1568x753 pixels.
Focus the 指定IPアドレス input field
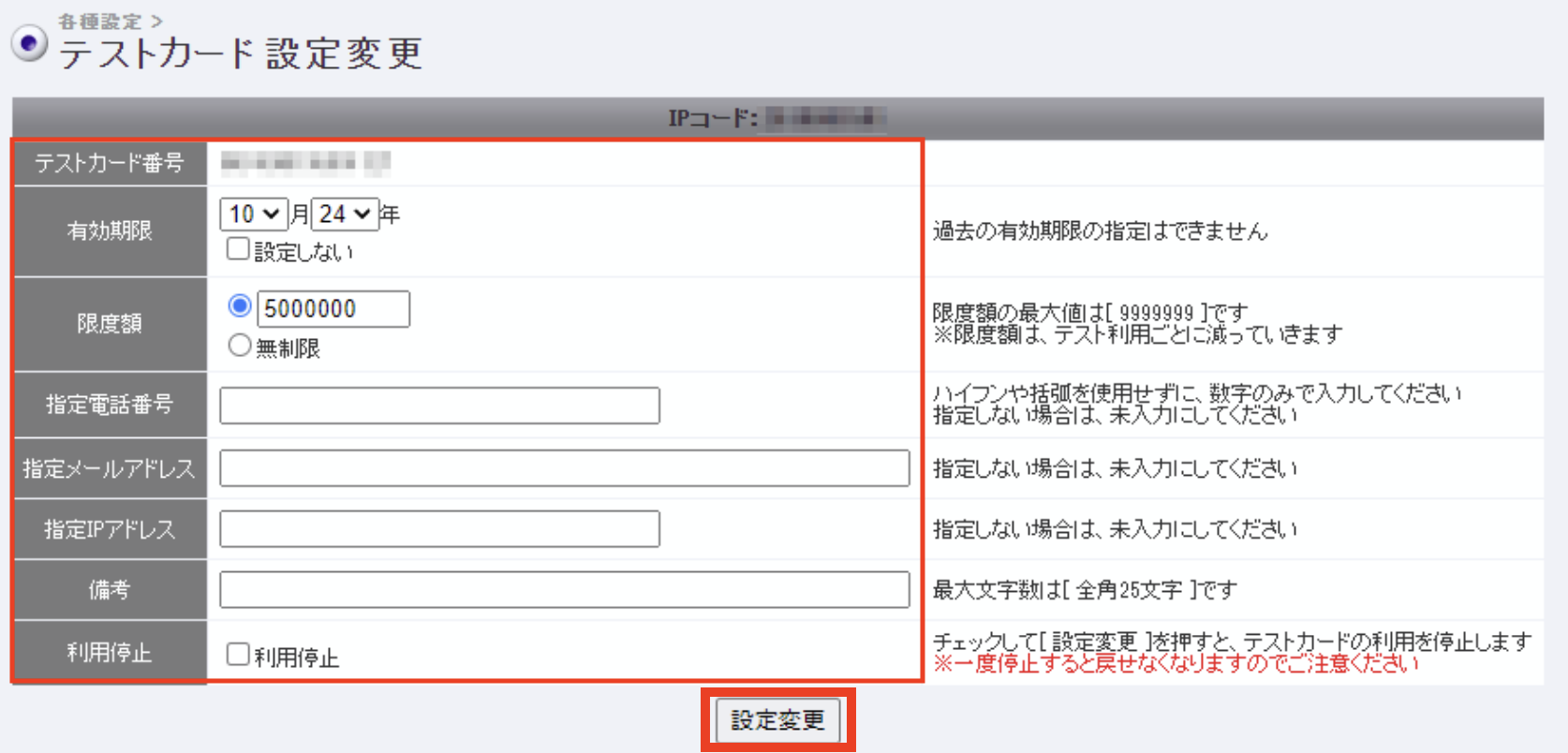pyautogui.click(x=439, y=528)
